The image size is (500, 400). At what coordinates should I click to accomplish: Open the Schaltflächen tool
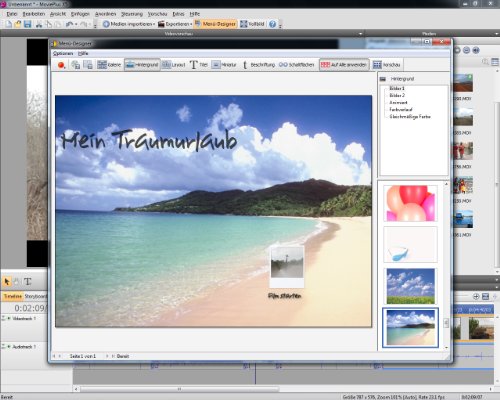point(297,65)
